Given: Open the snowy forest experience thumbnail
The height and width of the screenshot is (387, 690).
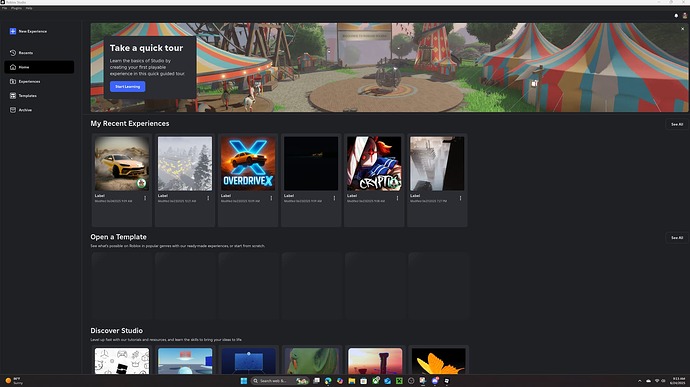Looking at the screenshot, I should click(185, 163).
